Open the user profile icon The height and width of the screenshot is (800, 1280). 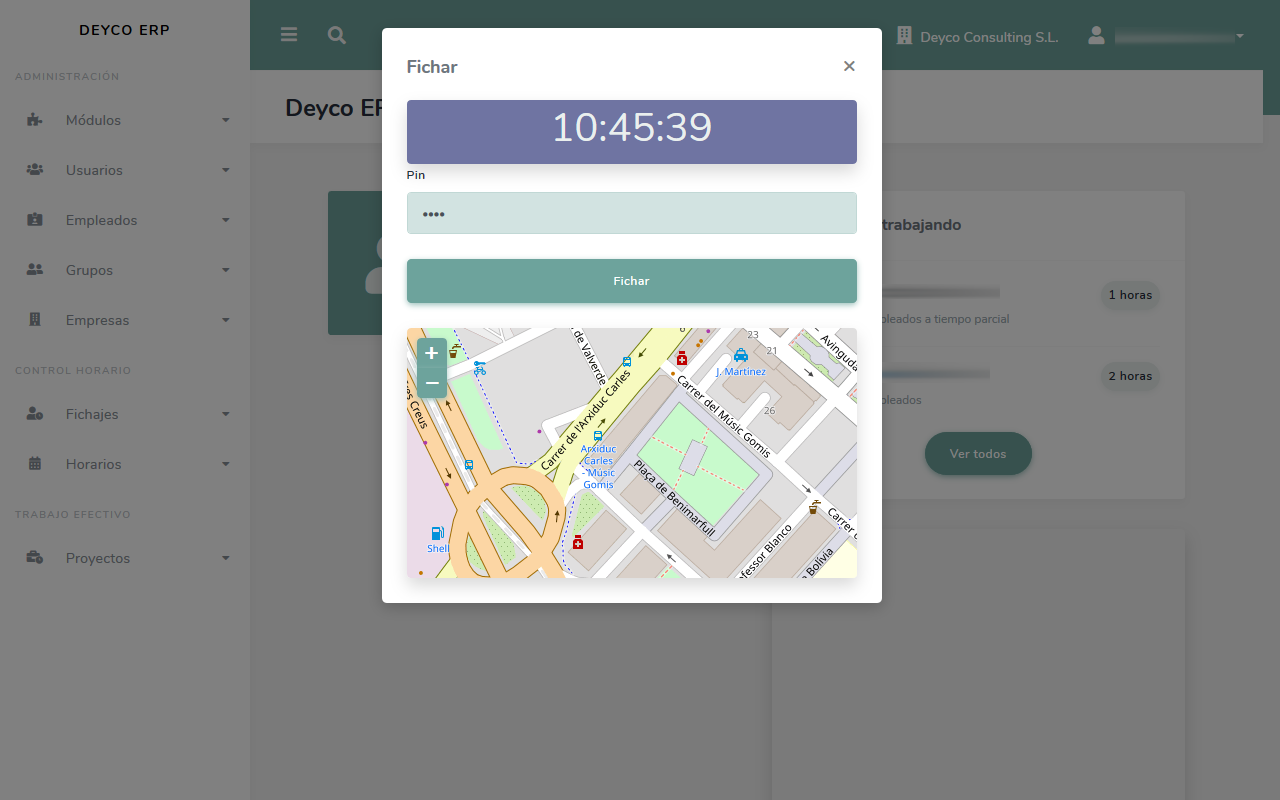click(1096, 36)
